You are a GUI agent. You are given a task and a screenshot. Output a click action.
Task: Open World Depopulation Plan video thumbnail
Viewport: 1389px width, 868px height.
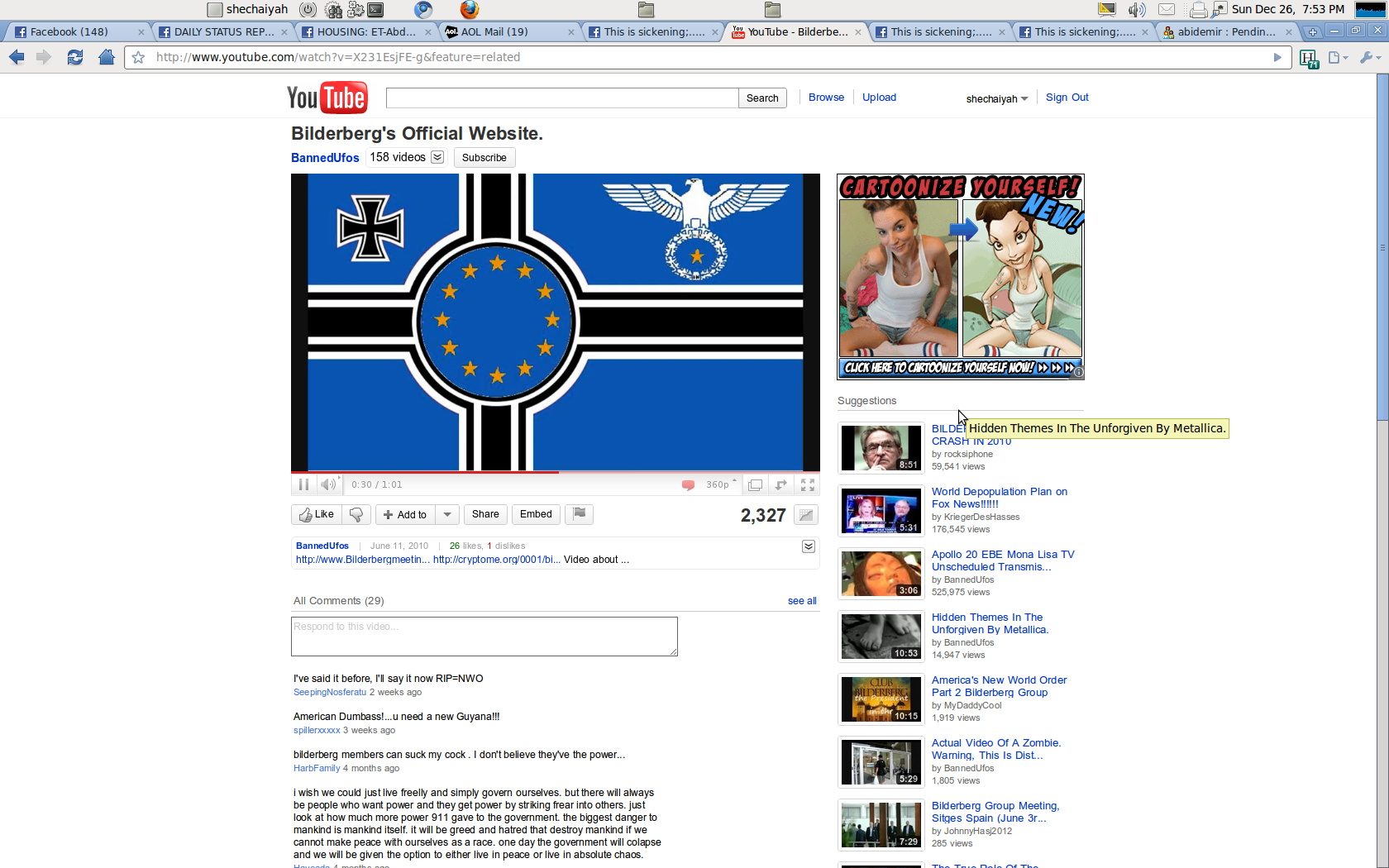point(881,511)
